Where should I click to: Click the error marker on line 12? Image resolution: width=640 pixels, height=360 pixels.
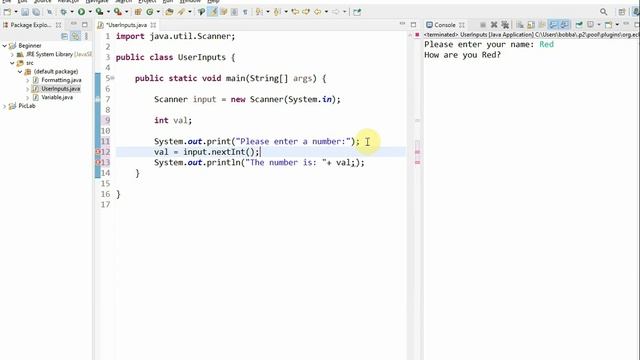98,152
